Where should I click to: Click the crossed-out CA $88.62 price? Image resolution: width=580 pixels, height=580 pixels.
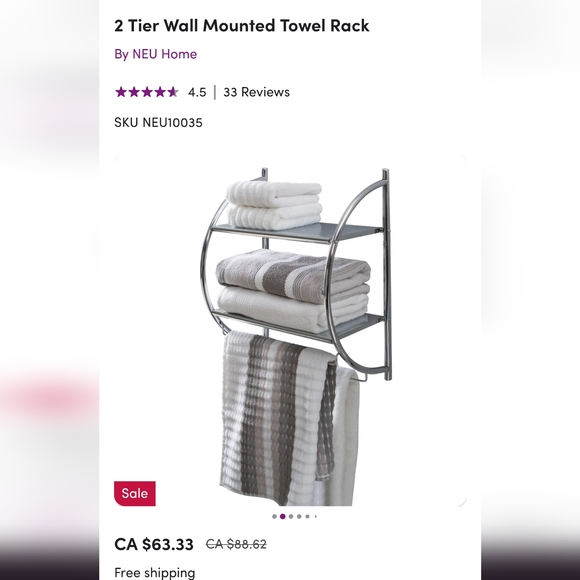tap(236, 544)
